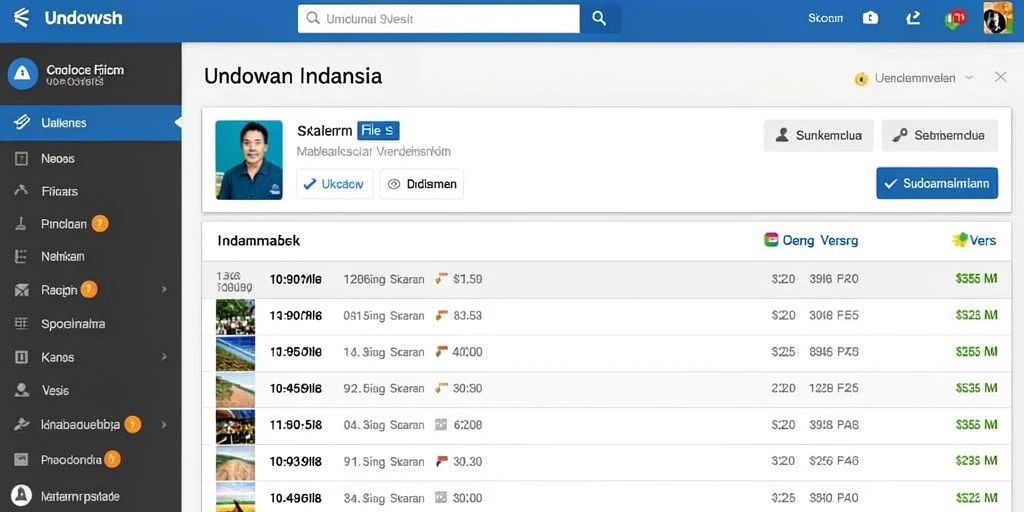Click the Sunkemclua button

tap(818, 136)
